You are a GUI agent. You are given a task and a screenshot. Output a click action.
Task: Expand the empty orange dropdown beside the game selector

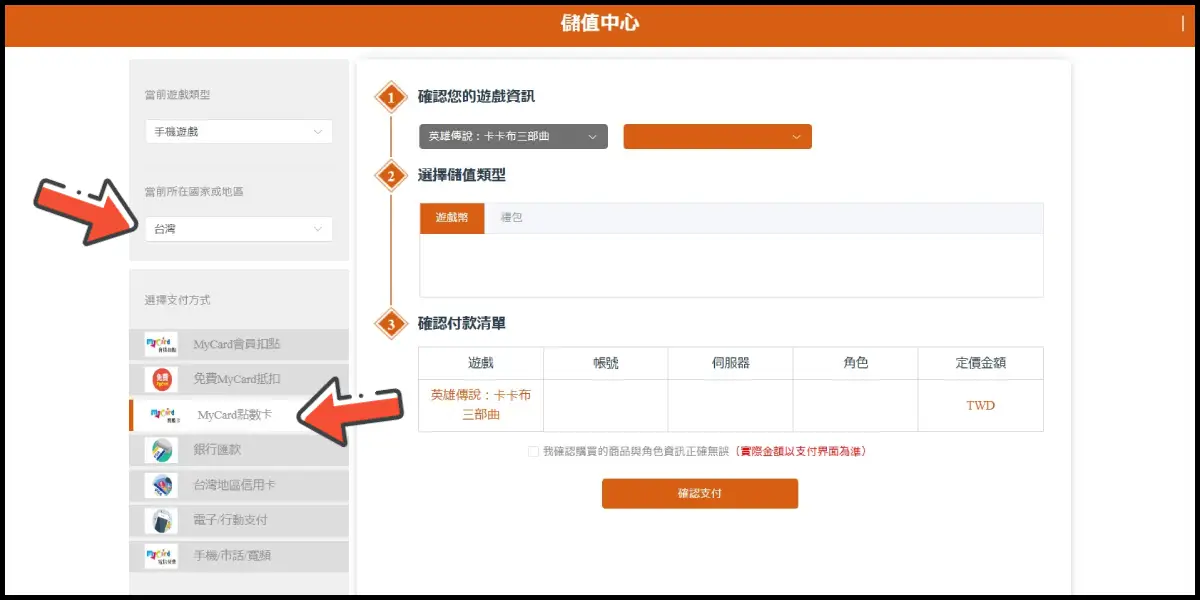pyautogui.click(x=717, y=136)
